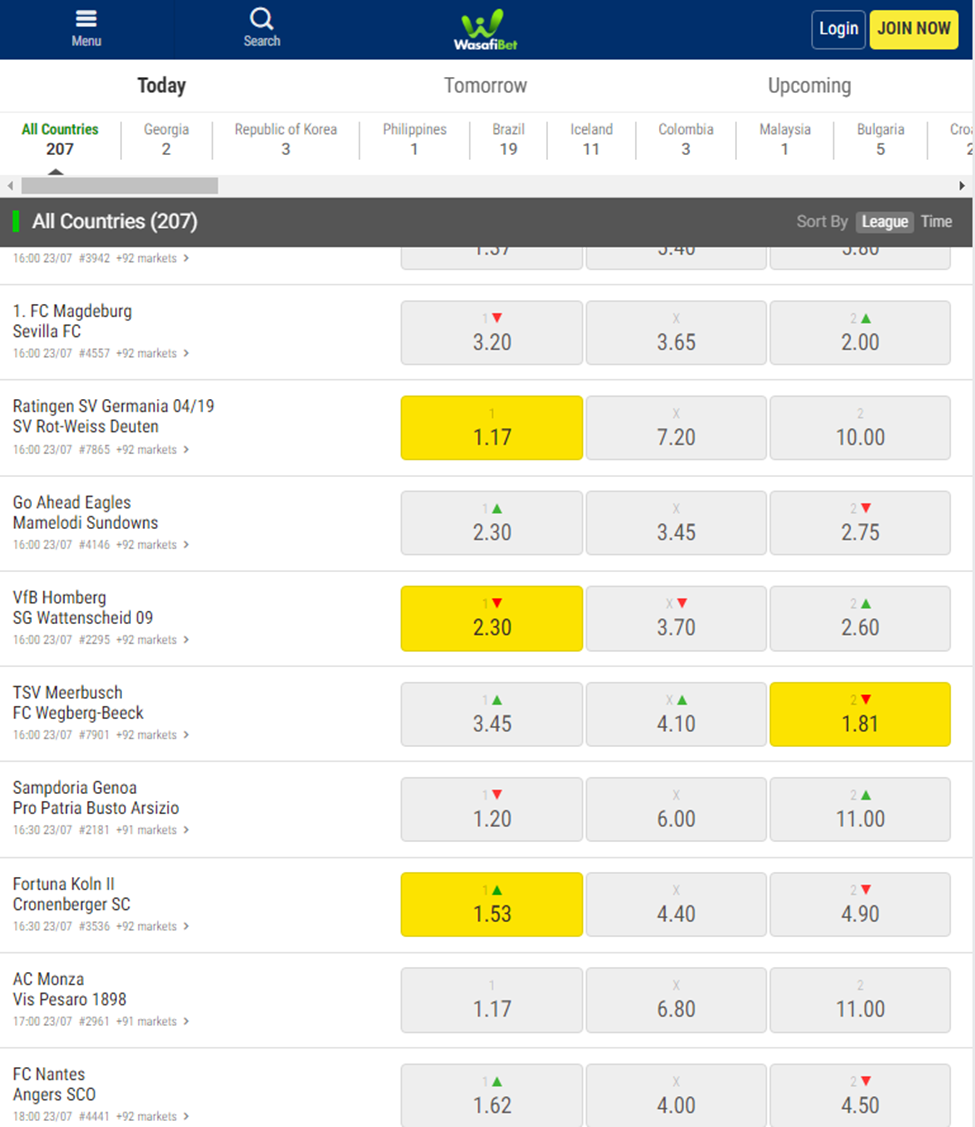Filter matches by Georgia

[x=166, y=139]
